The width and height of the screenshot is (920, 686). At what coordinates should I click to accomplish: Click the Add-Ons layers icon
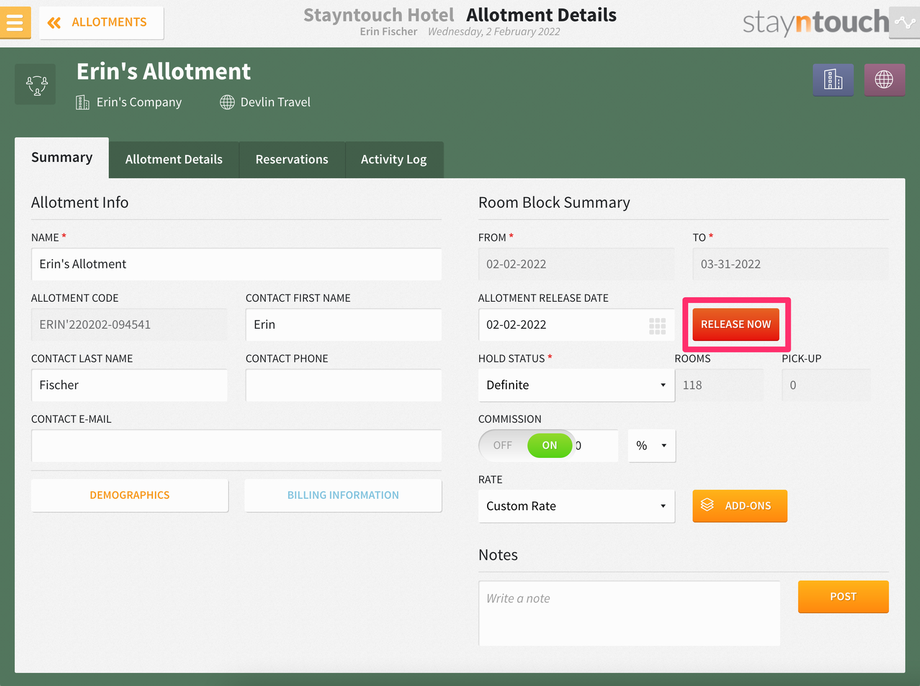[707, 505]
